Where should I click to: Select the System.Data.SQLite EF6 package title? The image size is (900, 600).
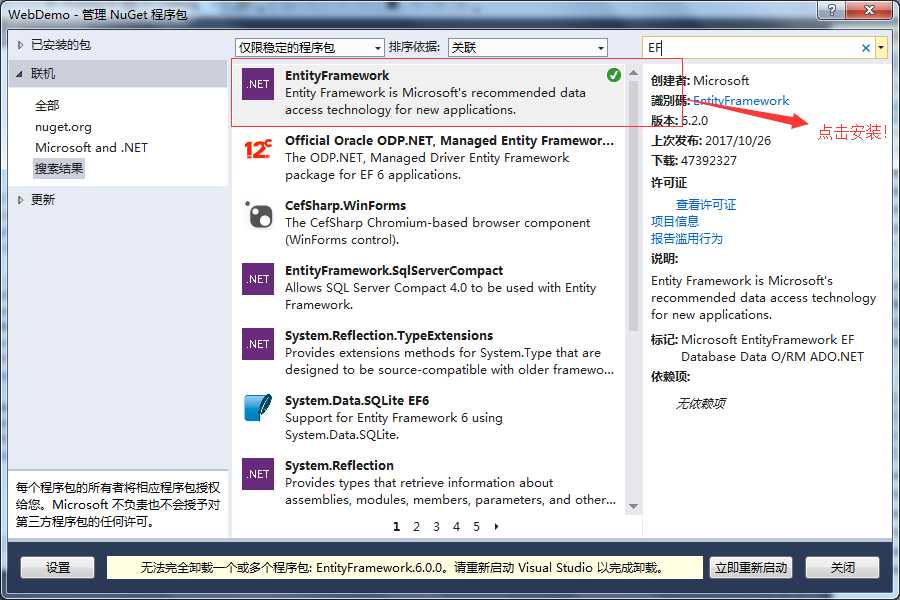(356, 400)
